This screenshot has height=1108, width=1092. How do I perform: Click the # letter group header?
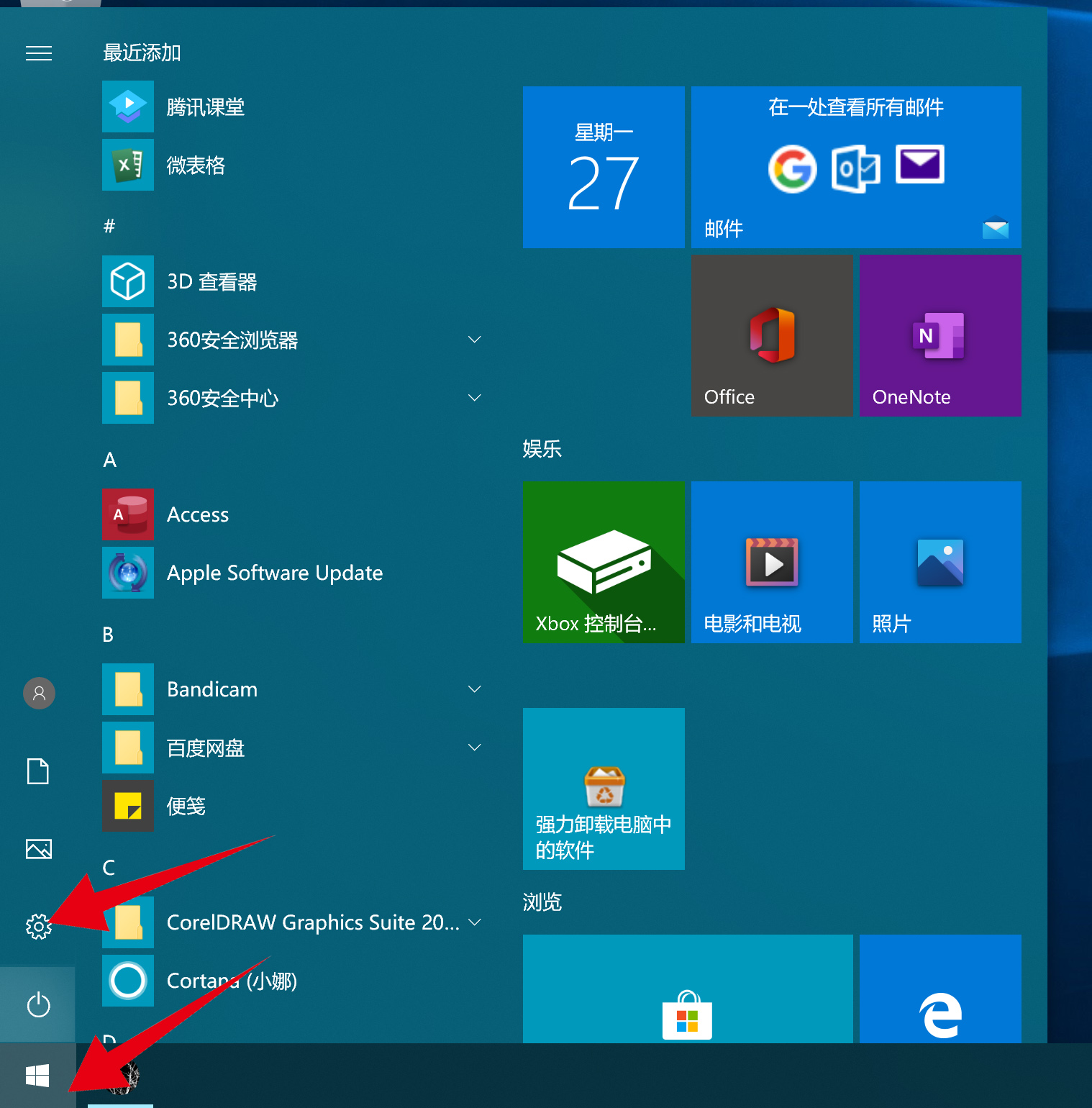(x=109, y=226)
